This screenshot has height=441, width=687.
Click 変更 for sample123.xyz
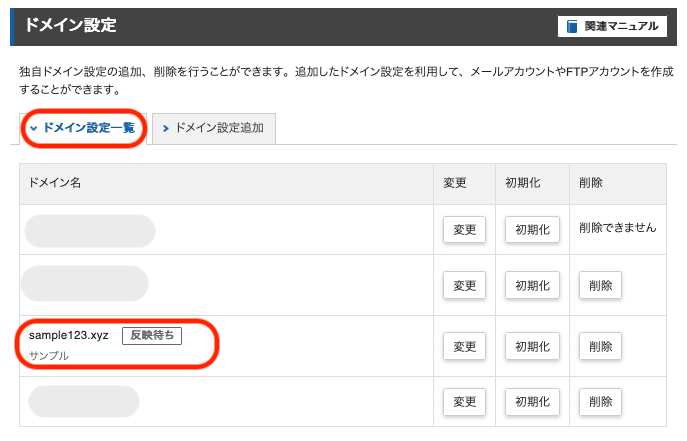pos(464,346)
